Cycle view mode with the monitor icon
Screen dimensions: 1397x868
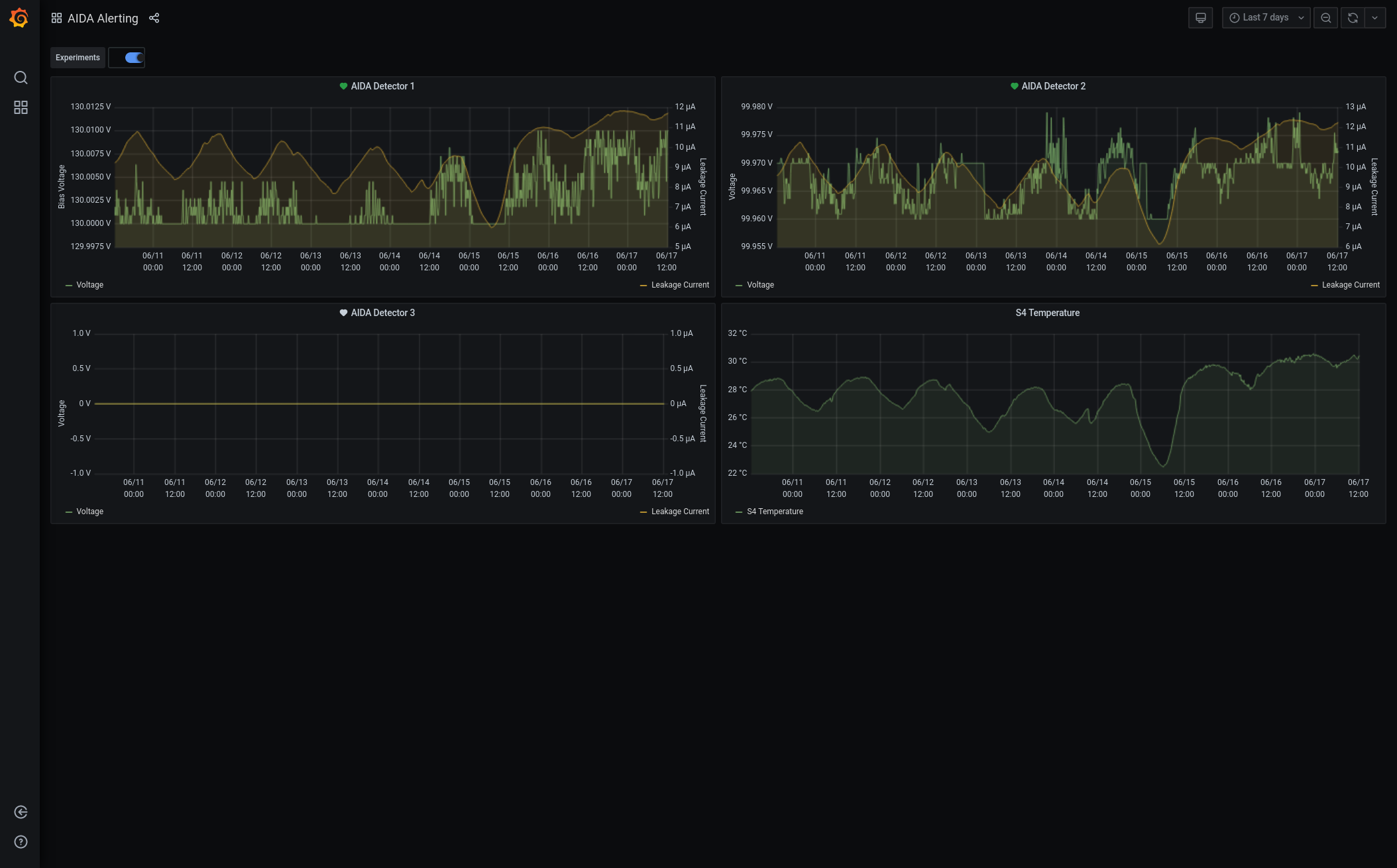pyautogui.click(x=1200, y=18)
